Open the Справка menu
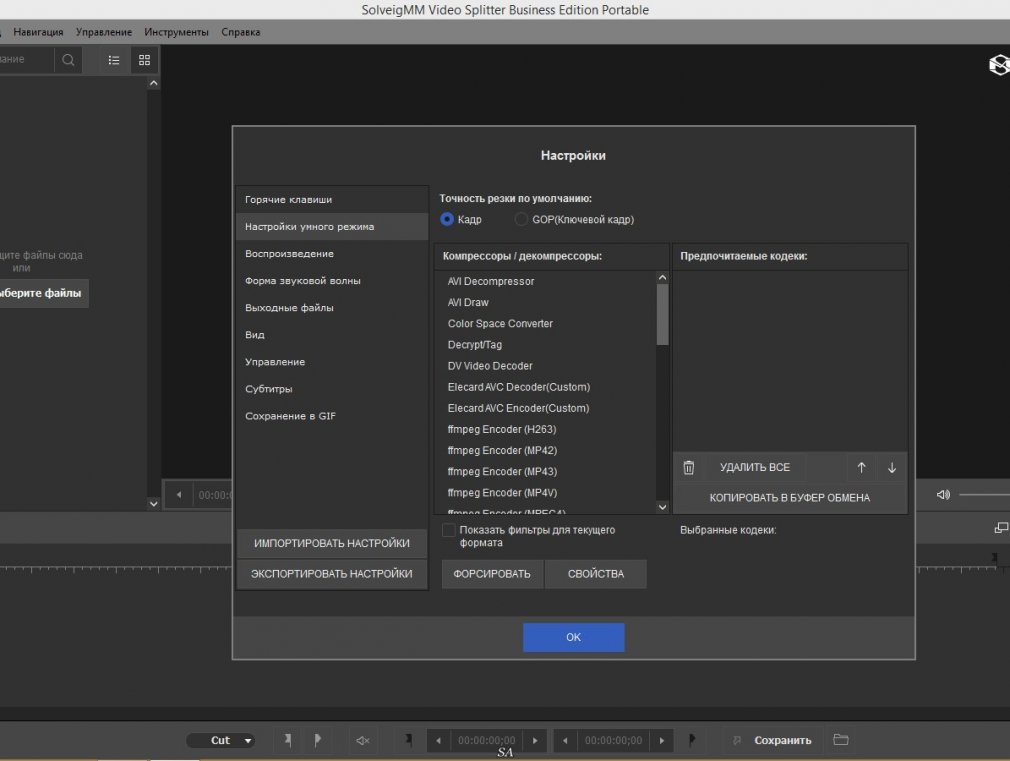The width and height of the screenshot is (1010, 761). point(240,32)
